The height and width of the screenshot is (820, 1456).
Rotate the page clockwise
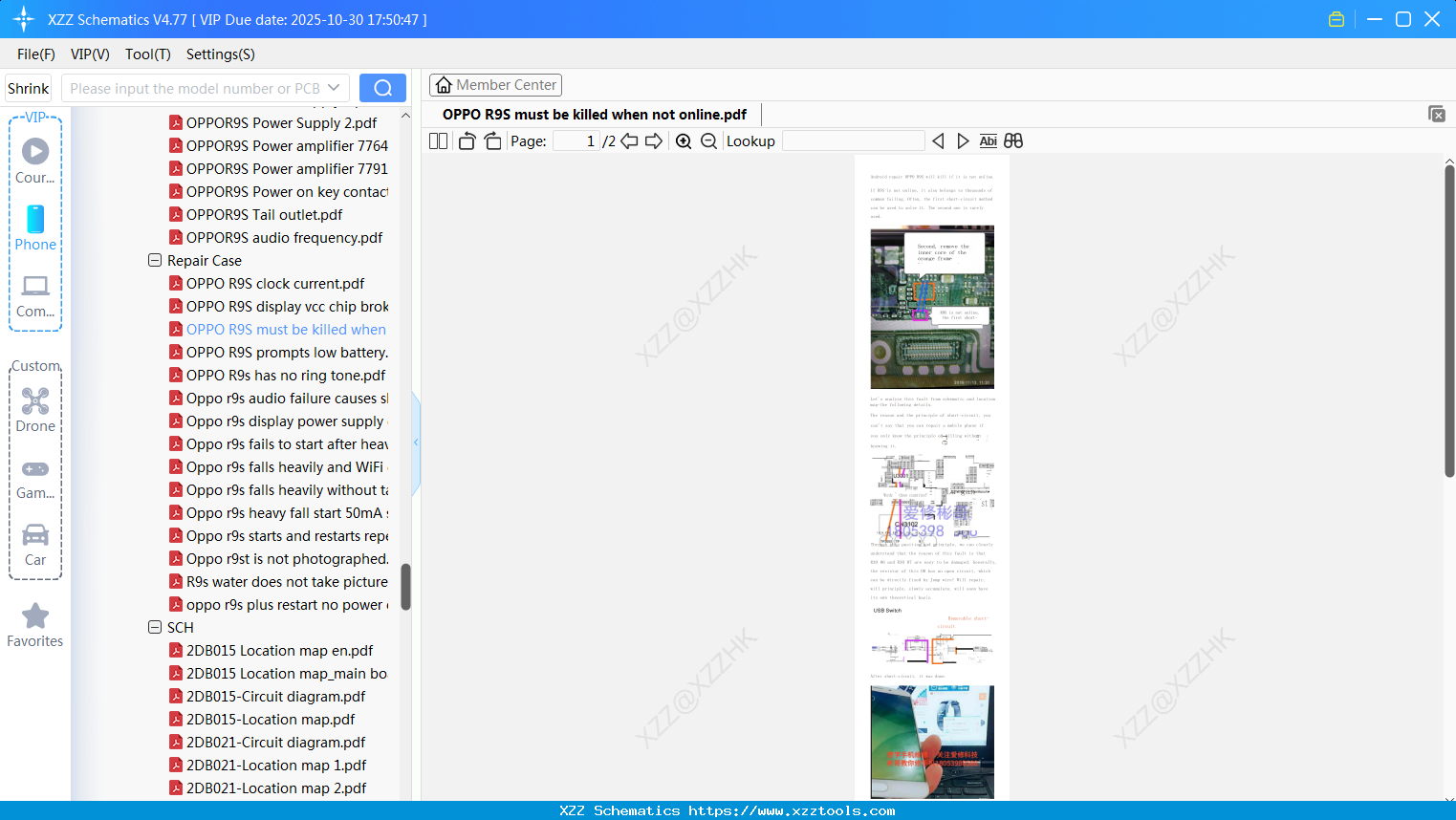point(493,141)
